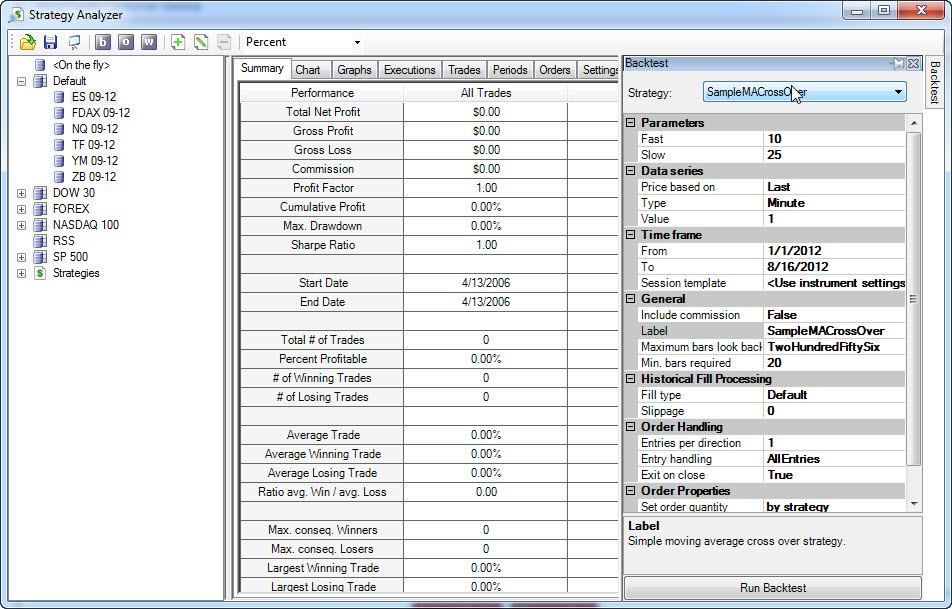Open the Strategy SampleMACrossOver dropdown
This screenshot has height=609, width=952.
coord(804,92)
